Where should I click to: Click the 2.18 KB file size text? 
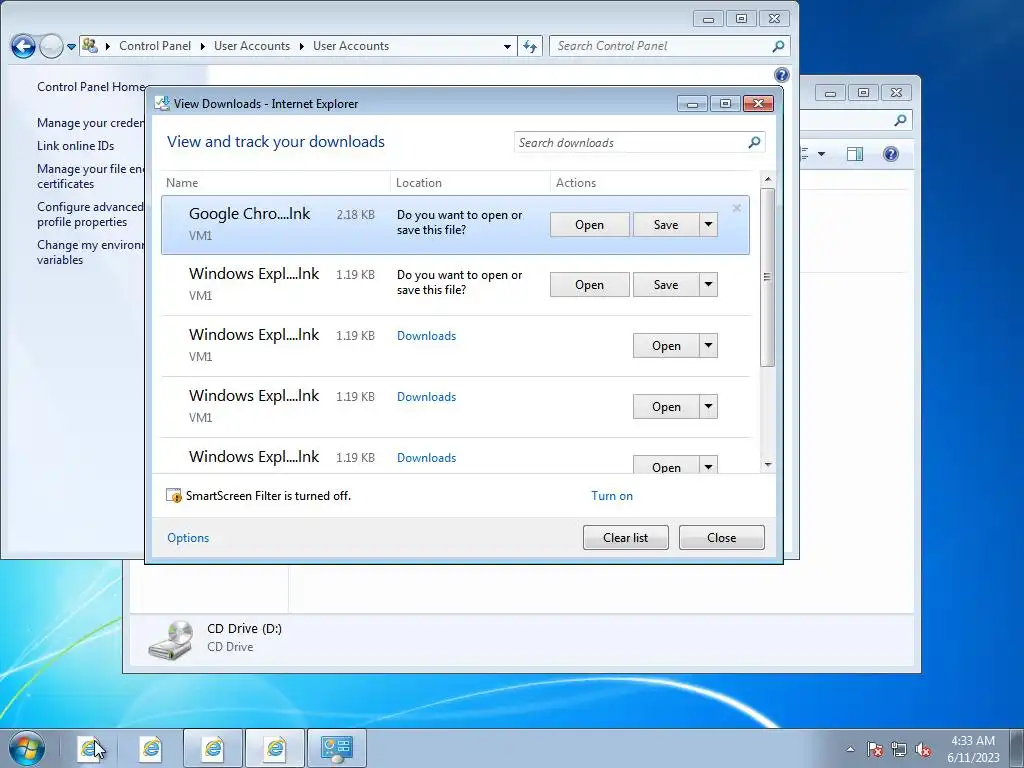click(355, 214)
